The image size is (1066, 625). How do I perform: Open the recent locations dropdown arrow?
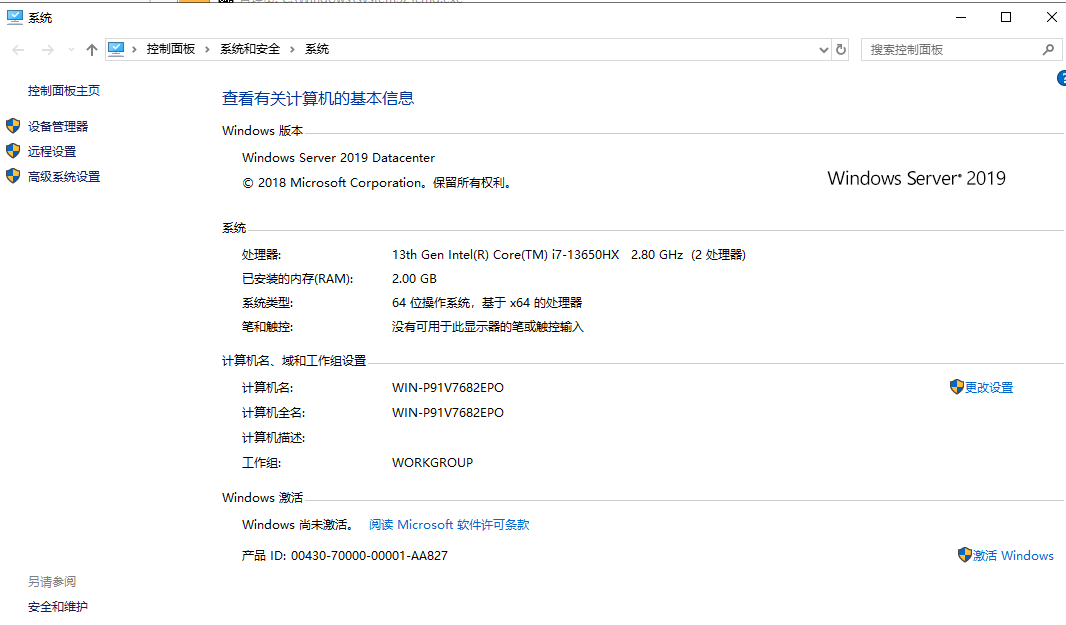coord(71,50)
